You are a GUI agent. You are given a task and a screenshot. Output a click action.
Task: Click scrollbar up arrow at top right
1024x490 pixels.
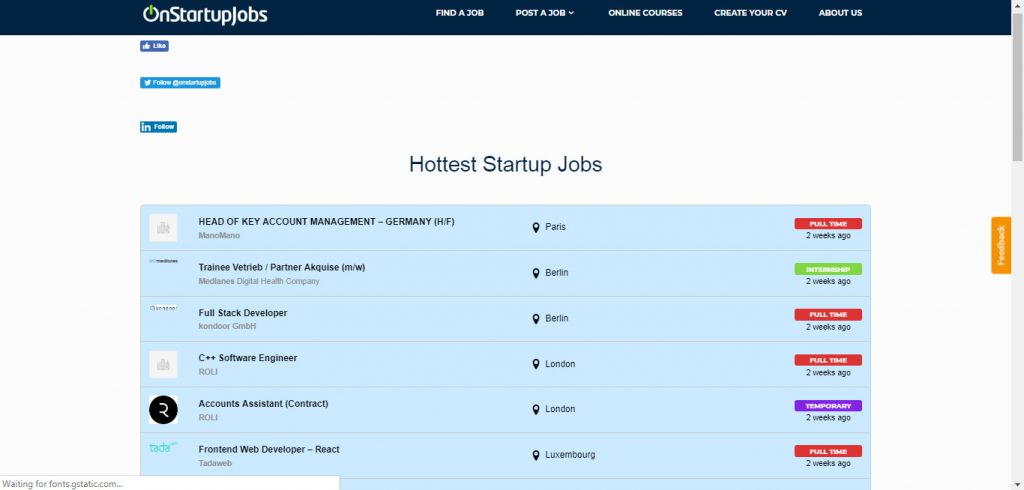coord(1017,5)
